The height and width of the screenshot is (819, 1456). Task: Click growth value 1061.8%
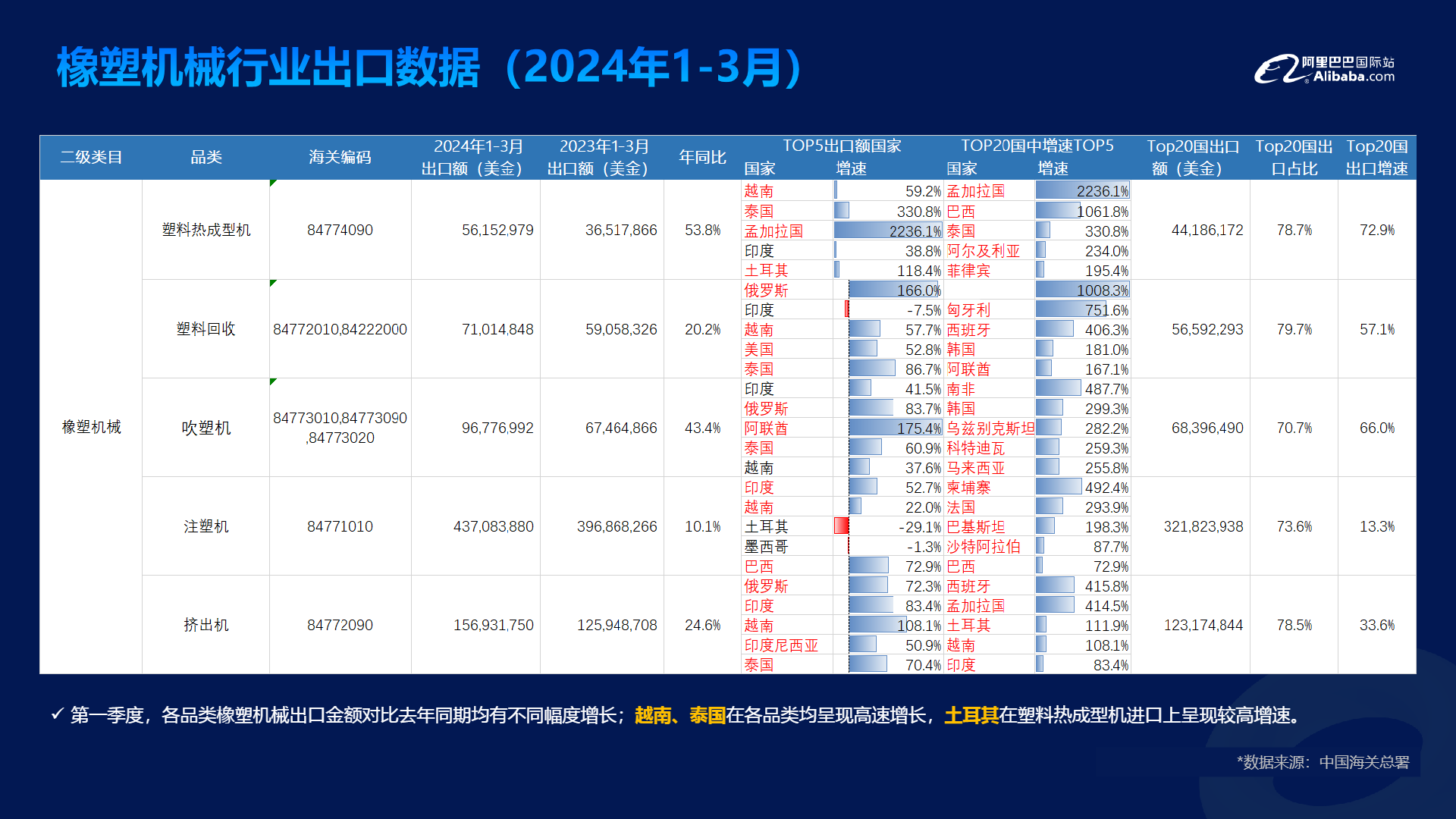pos(1103,212)
